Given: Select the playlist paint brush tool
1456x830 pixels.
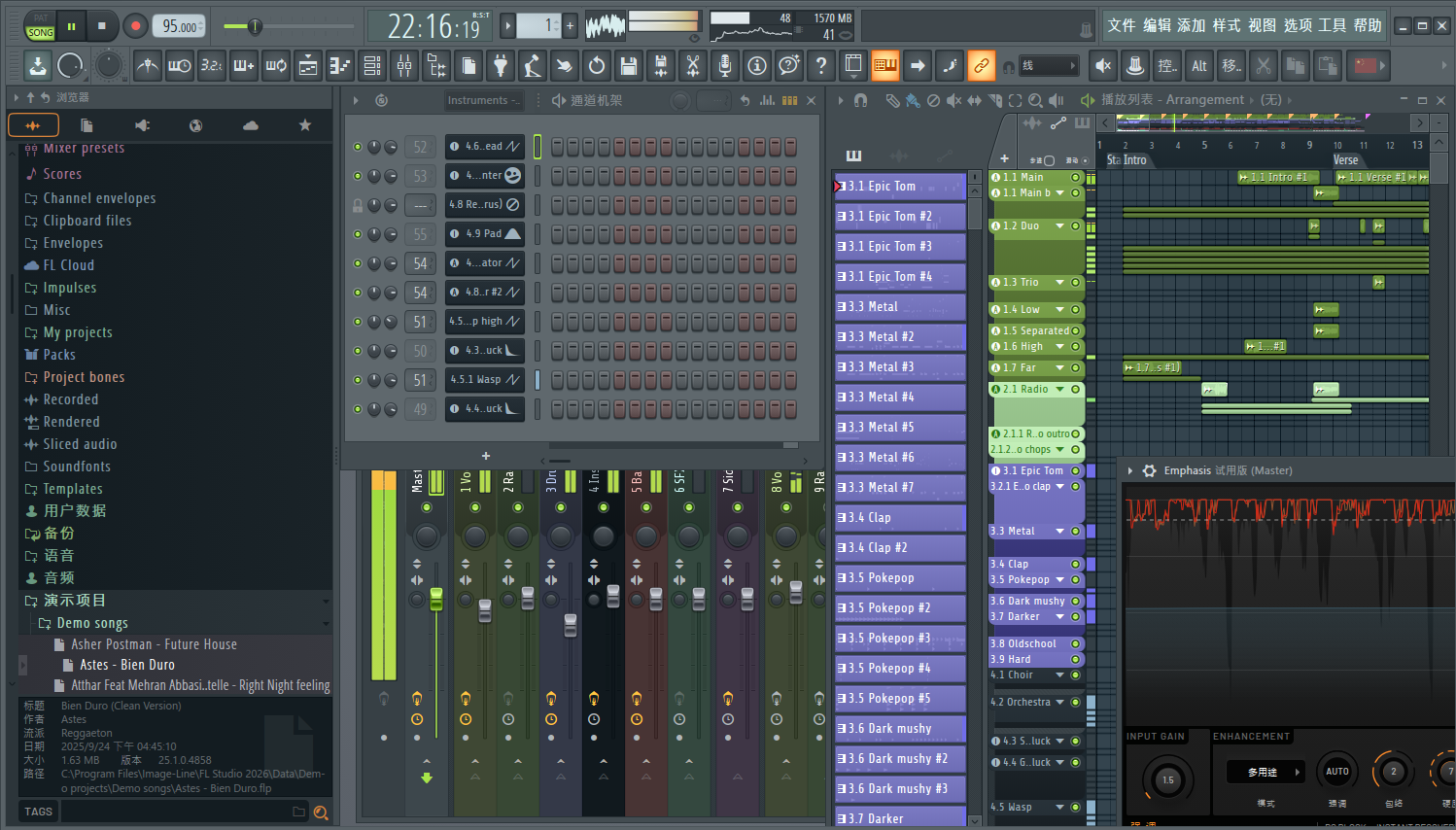Looking at the screenshot, I should (x=913, y=100).
